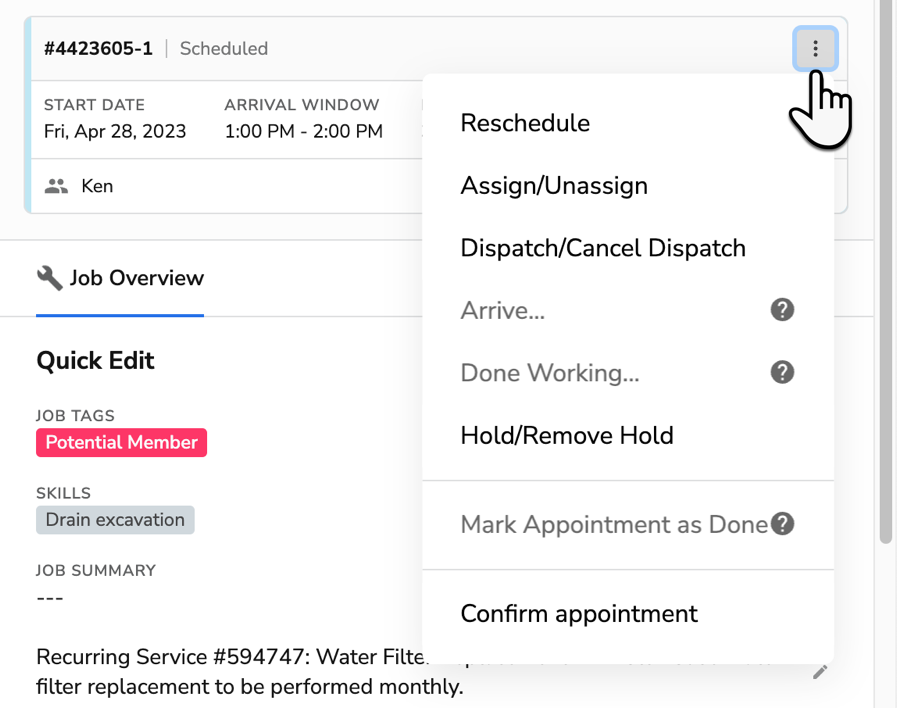Click the Scheduled status label
897x708 pixels.
pyautogui.click(x=223, y=48)
